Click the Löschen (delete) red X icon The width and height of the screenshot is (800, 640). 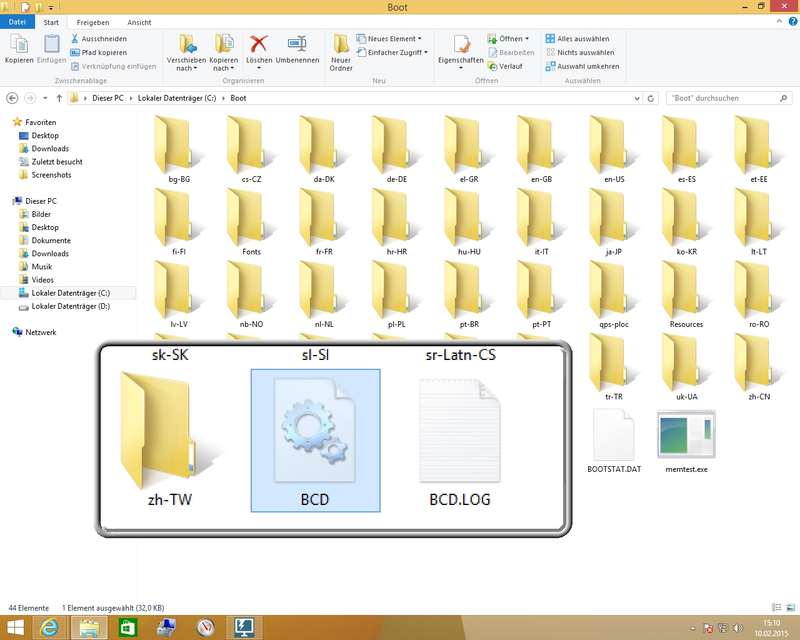[x=259, y=44]
